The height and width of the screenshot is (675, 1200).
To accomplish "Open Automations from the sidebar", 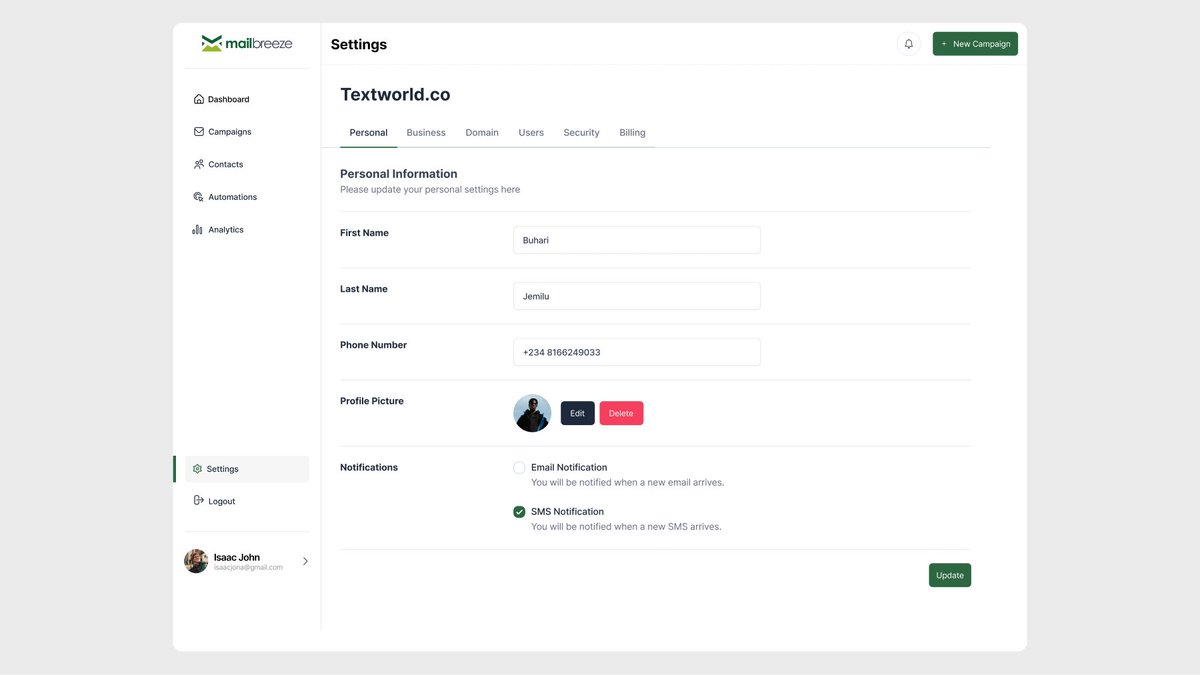I will pos(233,197).
